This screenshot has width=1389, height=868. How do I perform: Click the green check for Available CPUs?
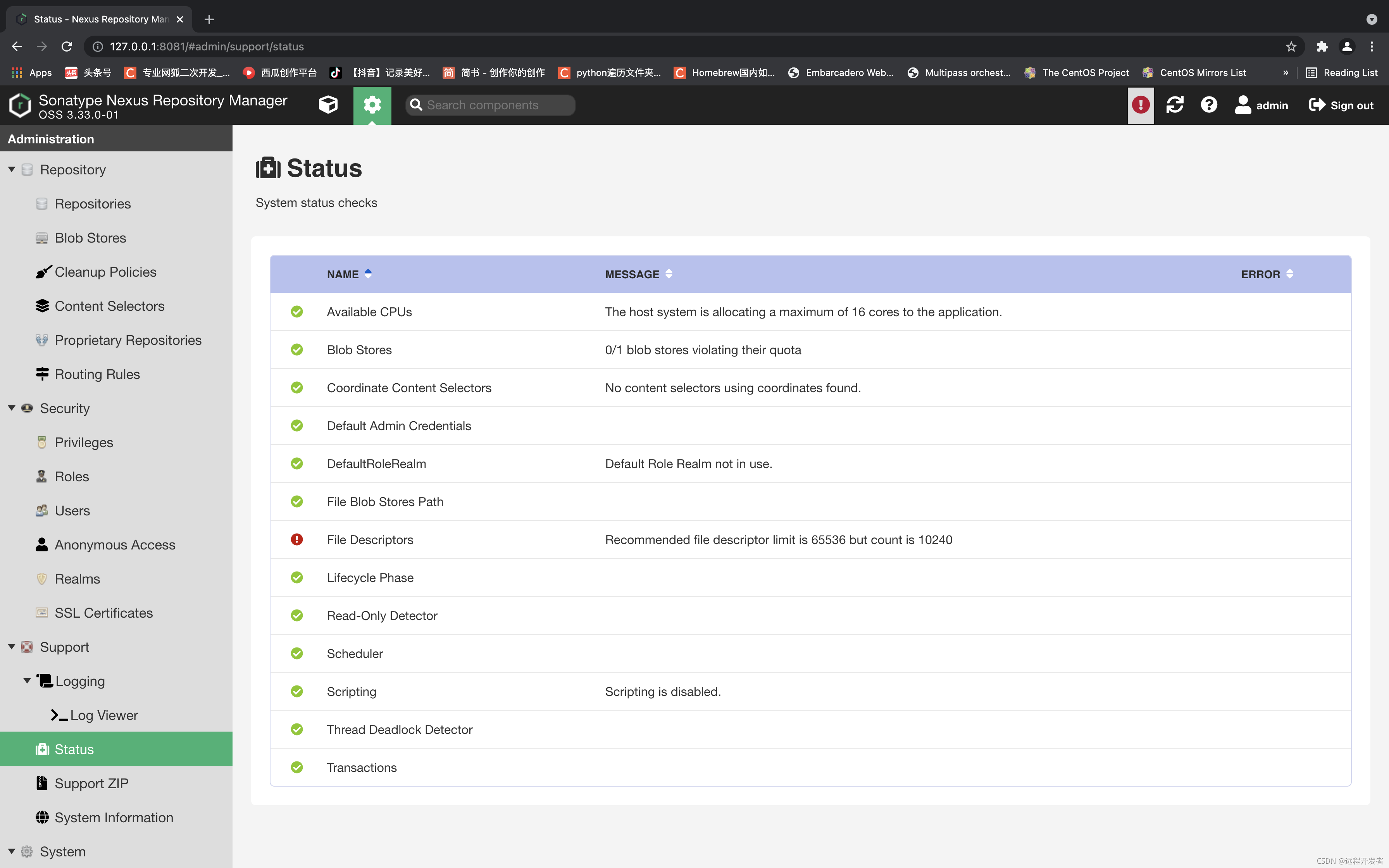pos(297,312)
